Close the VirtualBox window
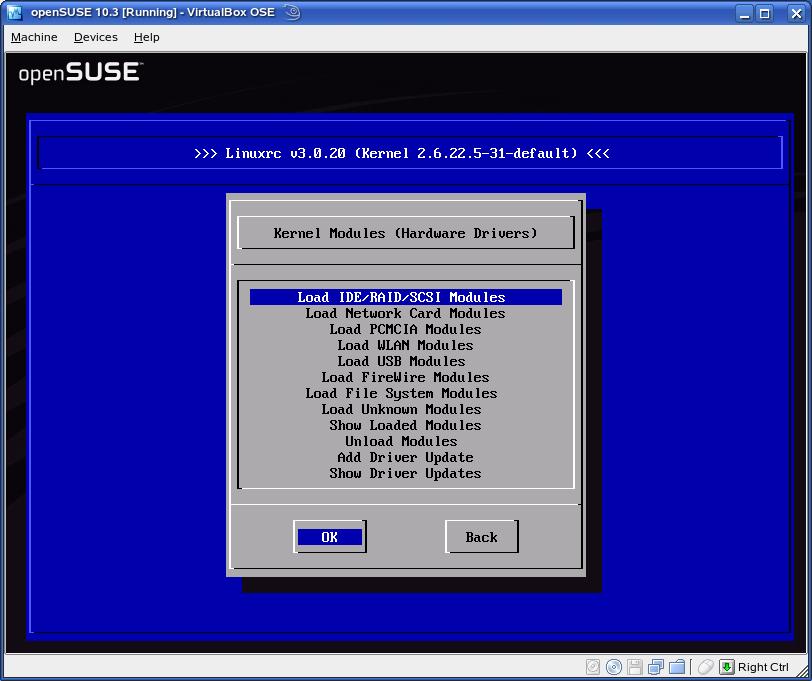 pos(796,13)
